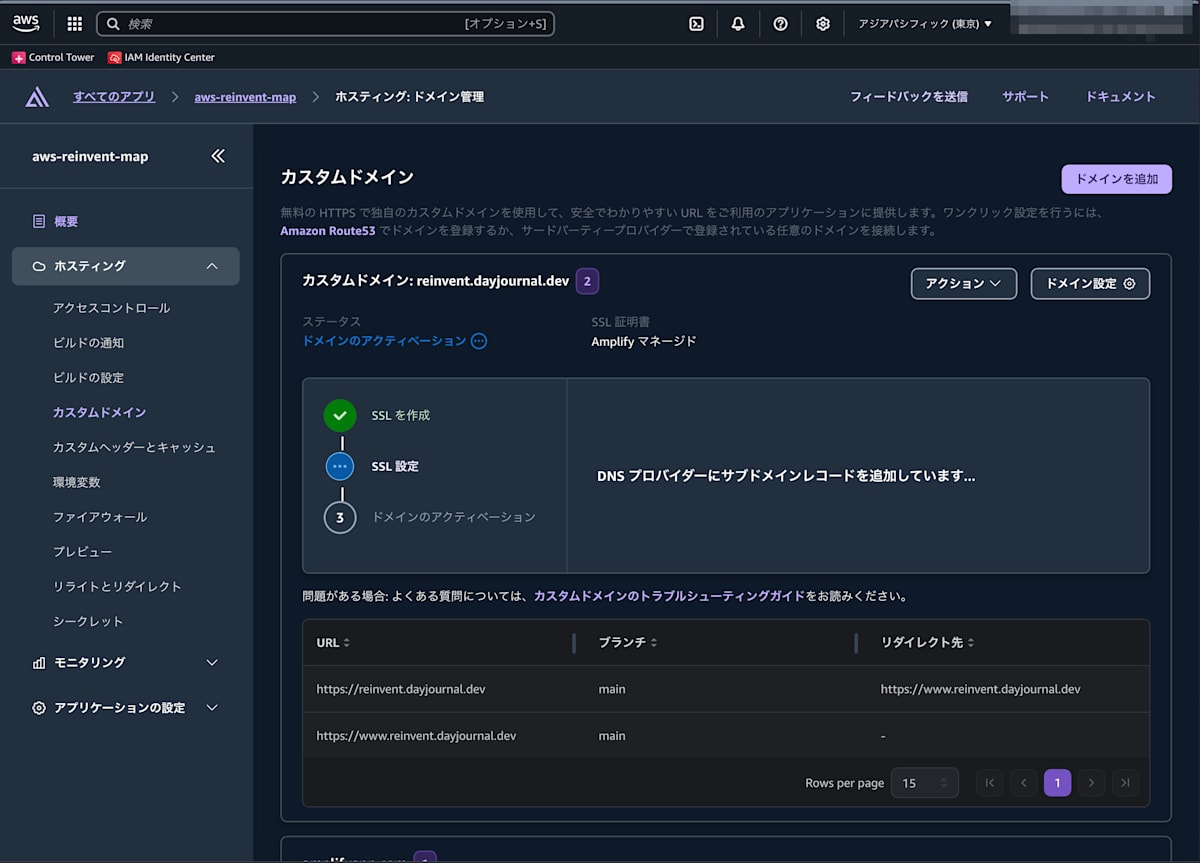Select page 1 in pagination
The width and height of the screenshot is (1200, 863).
click(1057, 783)
